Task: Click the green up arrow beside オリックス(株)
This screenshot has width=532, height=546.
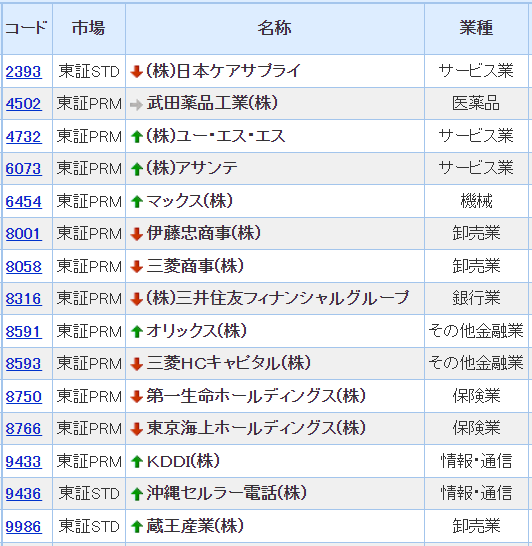Action: [136, 332]
